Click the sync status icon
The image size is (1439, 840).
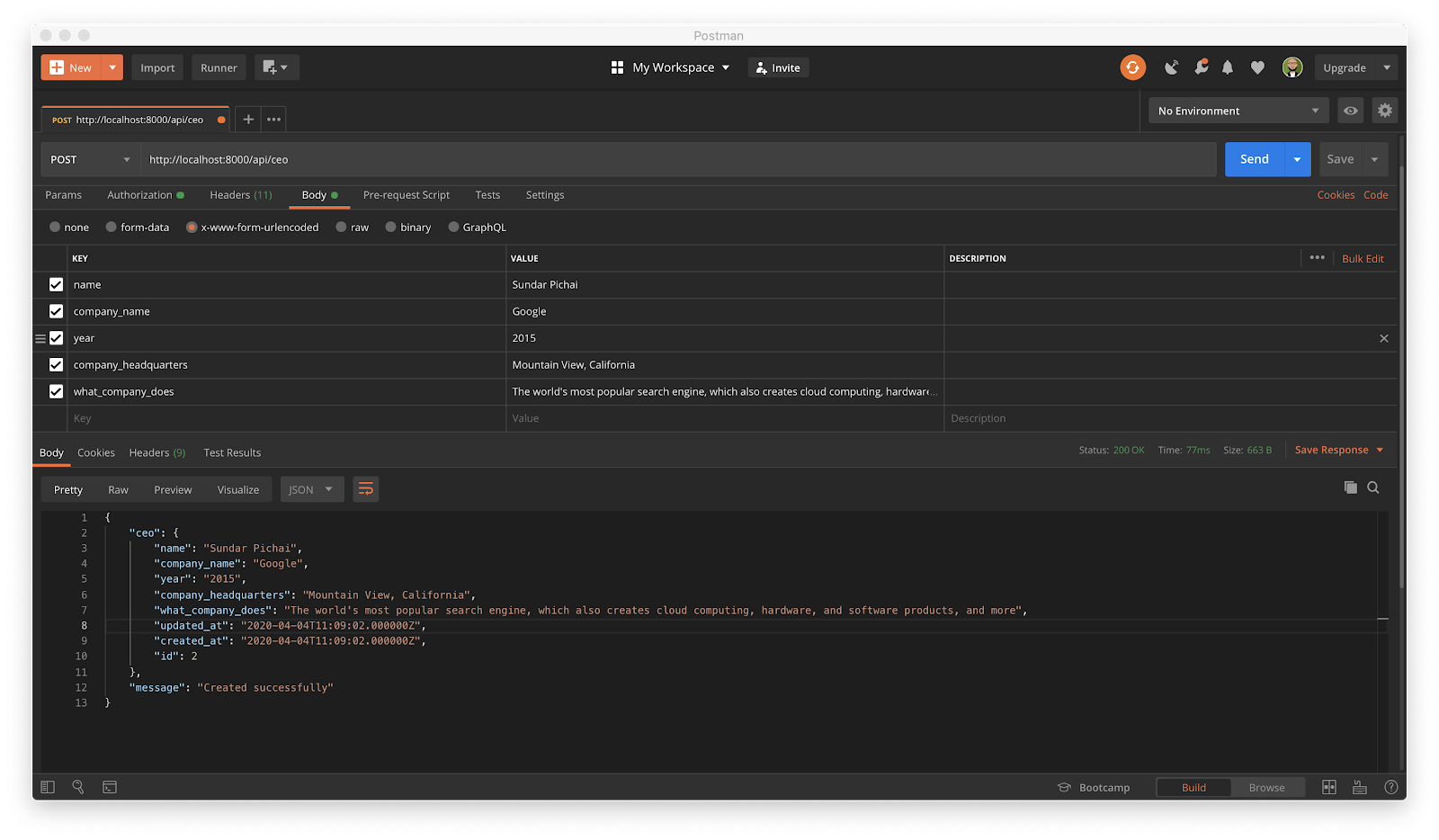[x=1132, y=67]
